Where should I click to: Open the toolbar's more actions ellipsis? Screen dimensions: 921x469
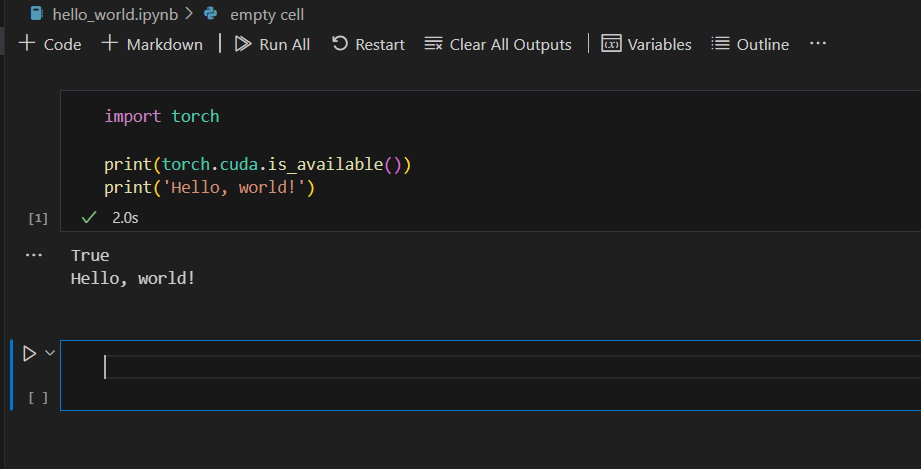pos(818,44)
